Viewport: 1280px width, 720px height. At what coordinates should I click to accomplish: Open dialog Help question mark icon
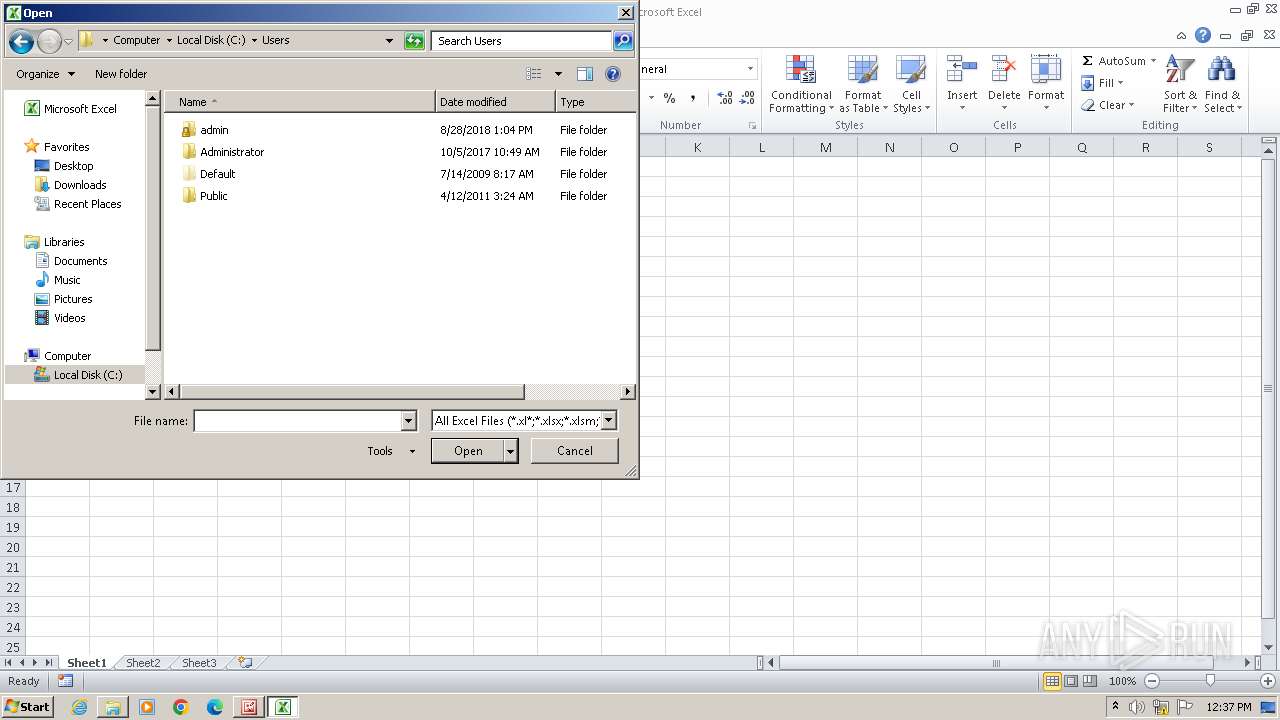(x=613, y=74)
